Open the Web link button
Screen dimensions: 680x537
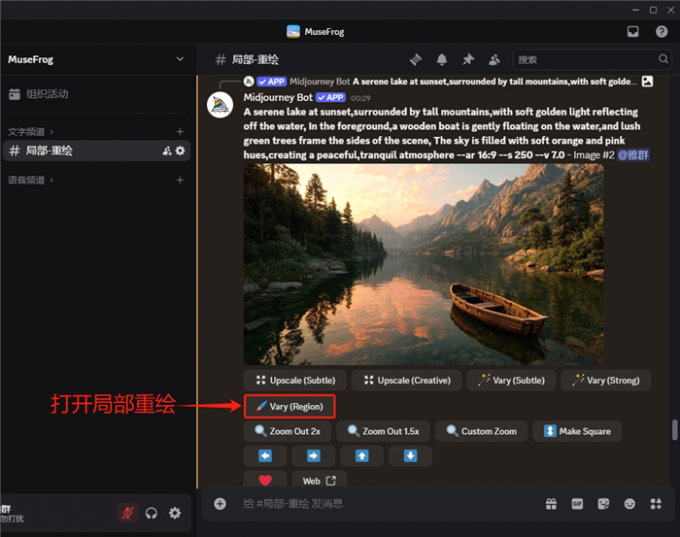[x=319, y=480]
